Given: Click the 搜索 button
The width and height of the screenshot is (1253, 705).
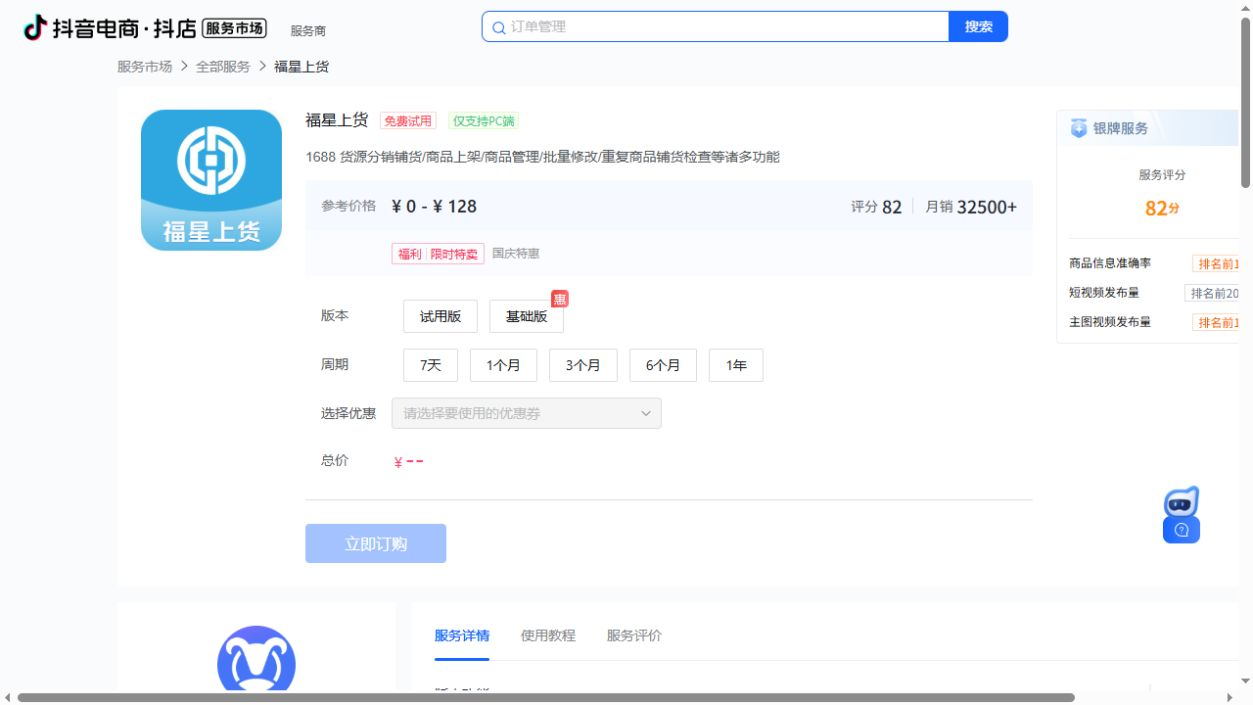Looking at the screenshot, I should pyautogui.click(x=978, y=27).
